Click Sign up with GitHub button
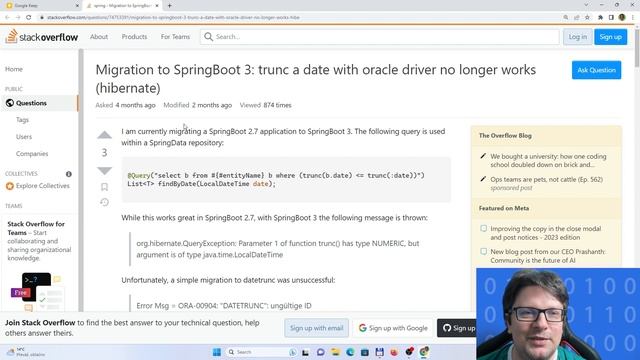This screenshot has width=640, height=360. click(457, 328)
